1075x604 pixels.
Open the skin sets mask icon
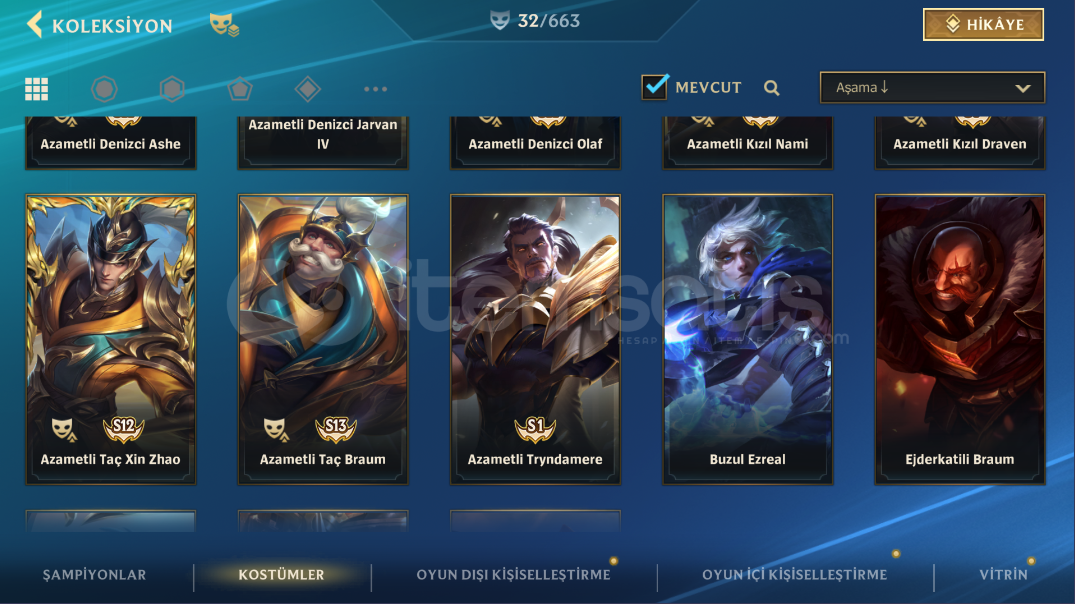click(224, 25)
